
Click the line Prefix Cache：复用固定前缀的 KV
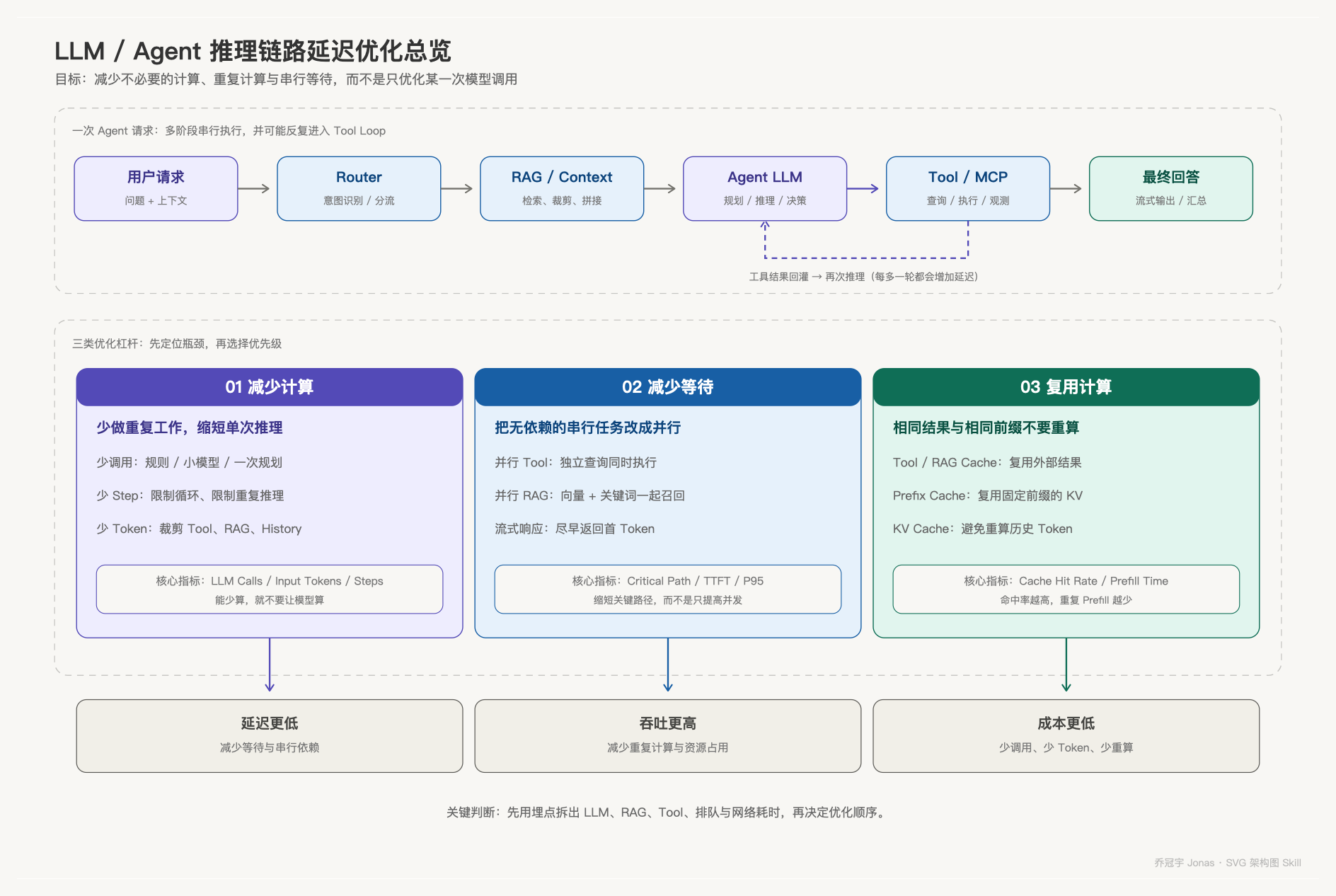tap(988, 496)
